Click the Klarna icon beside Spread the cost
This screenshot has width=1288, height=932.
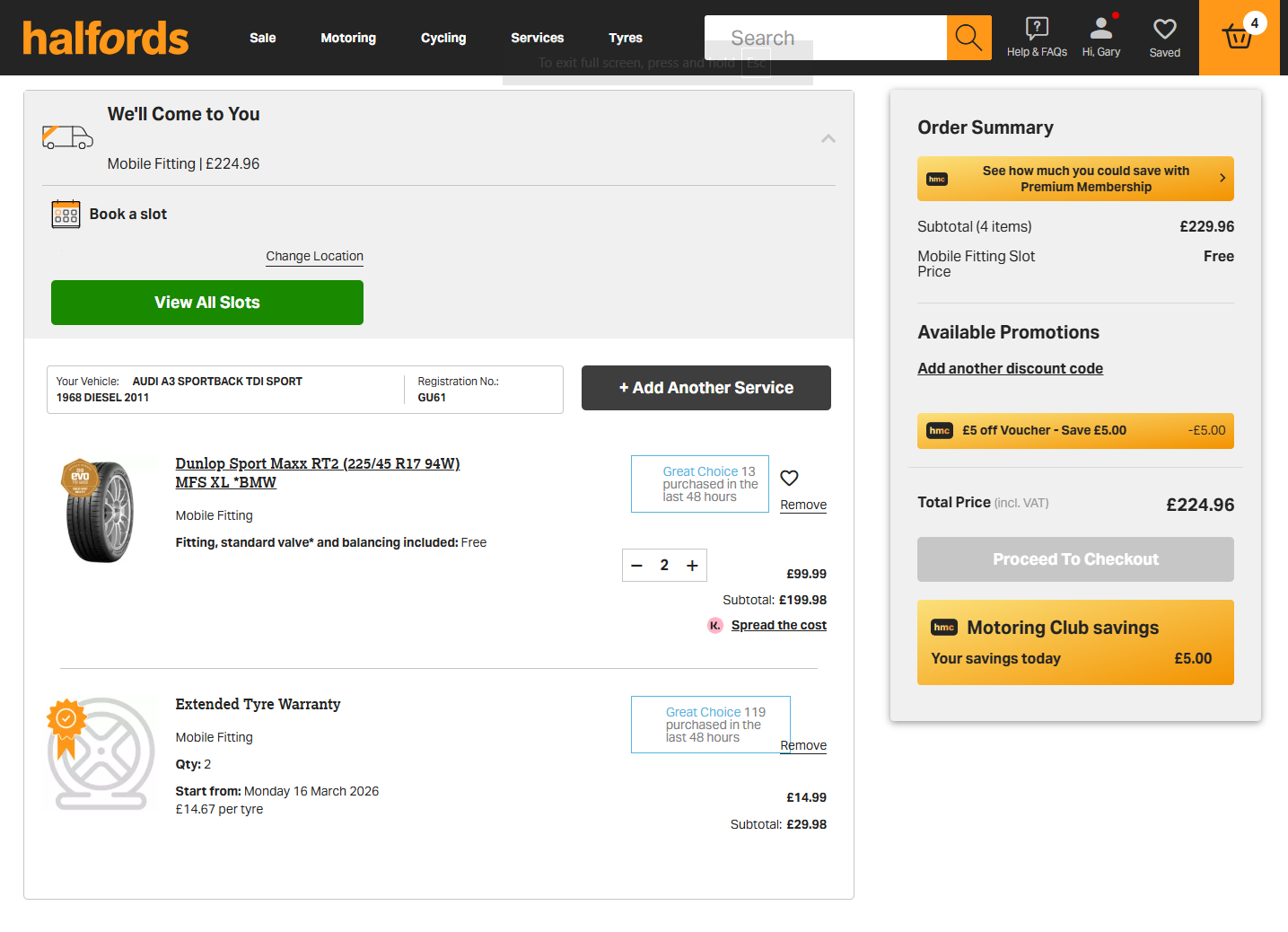[x=715, y=626]
